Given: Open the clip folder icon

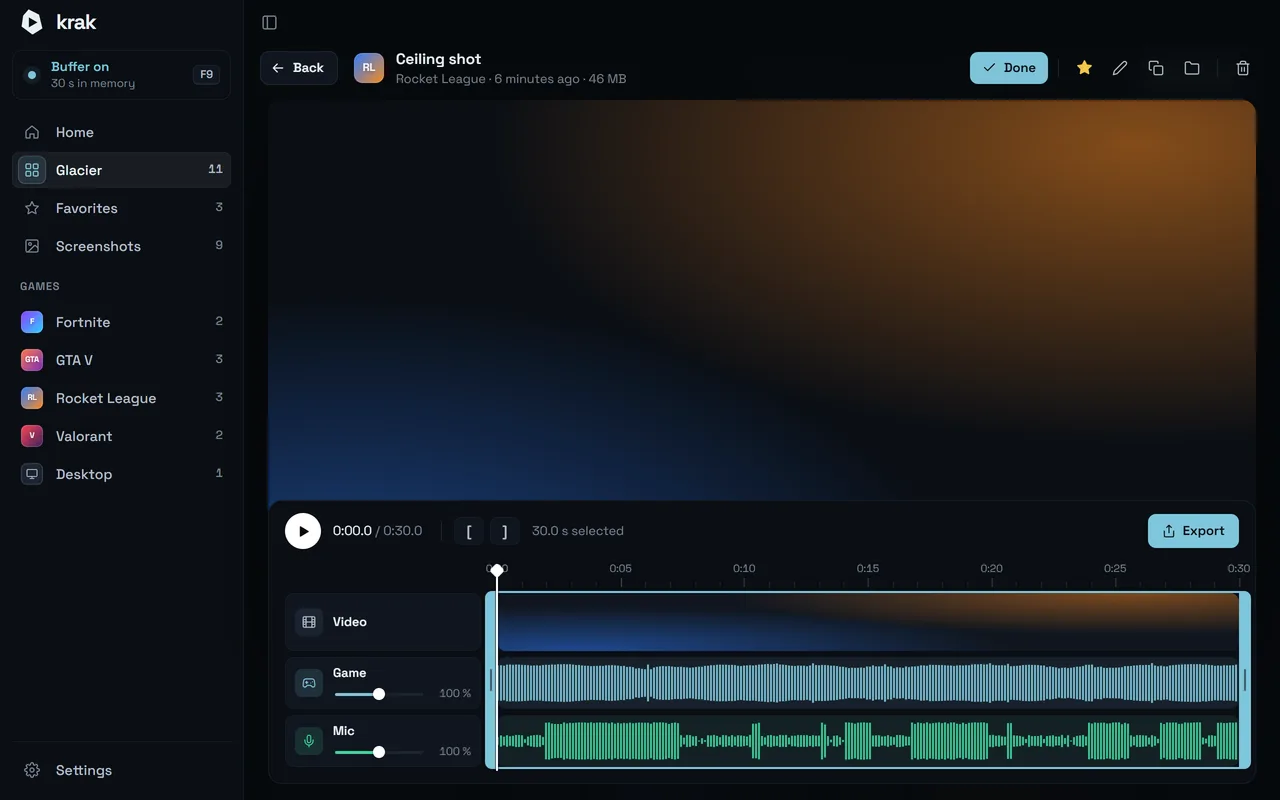Looking at the screenshot, I should (1192, 68).
